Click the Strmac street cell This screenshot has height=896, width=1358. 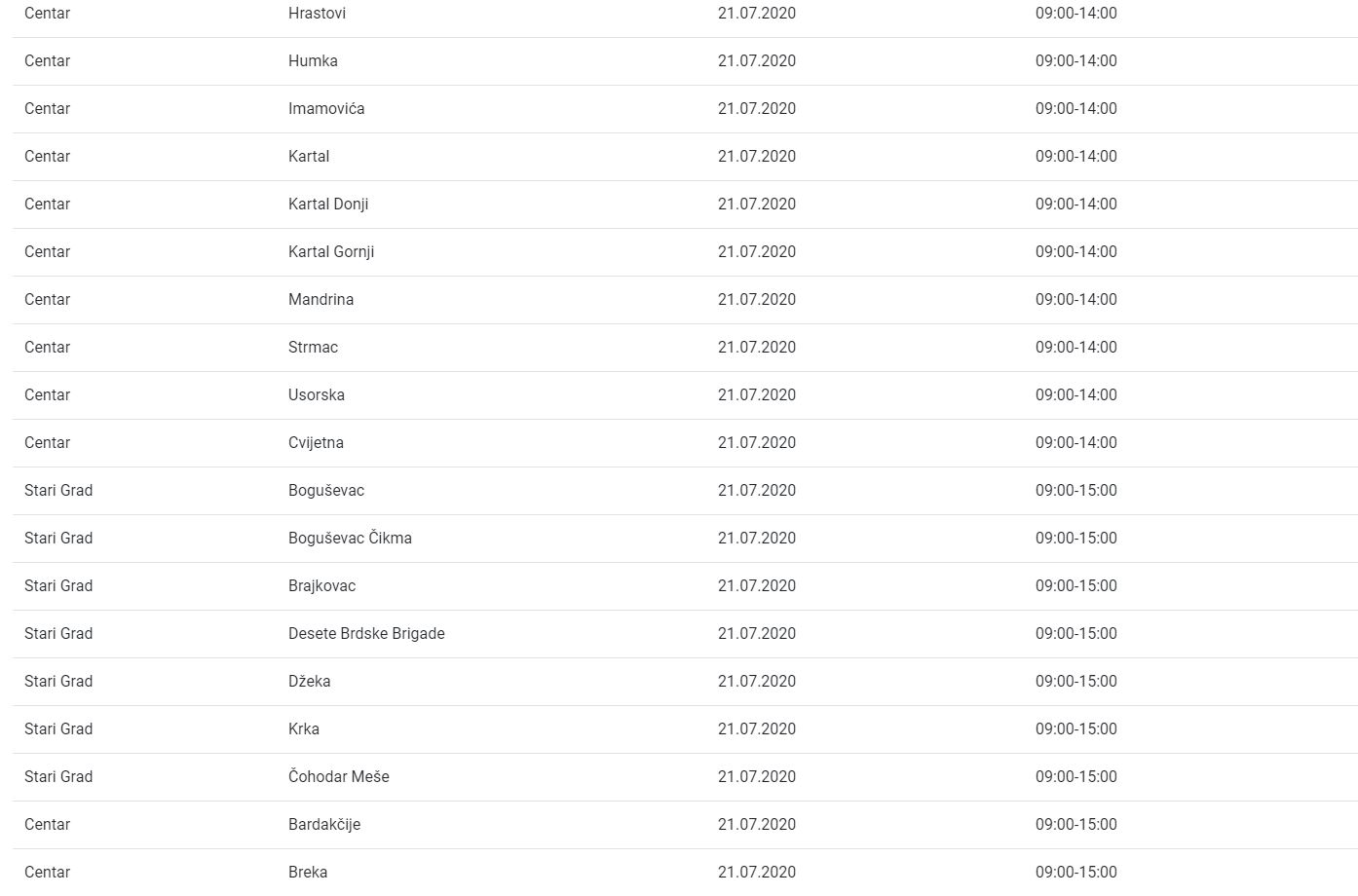(313, 348)
